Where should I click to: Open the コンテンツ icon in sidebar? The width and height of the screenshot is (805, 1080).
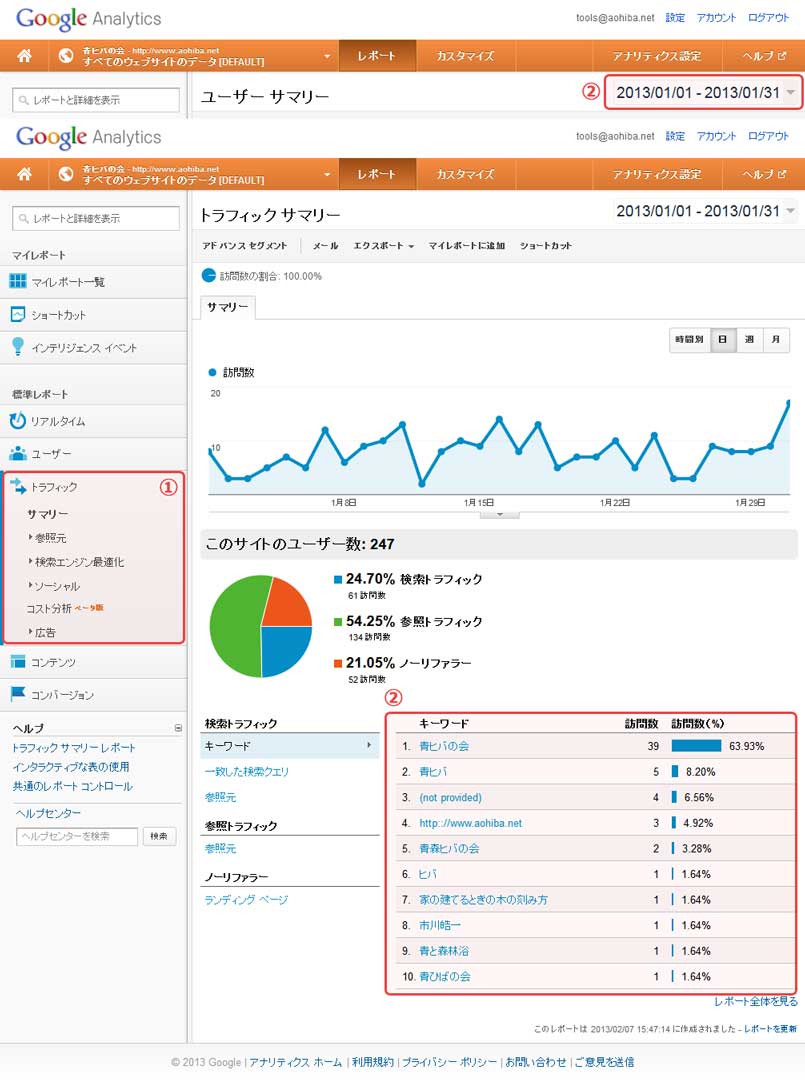18,661
